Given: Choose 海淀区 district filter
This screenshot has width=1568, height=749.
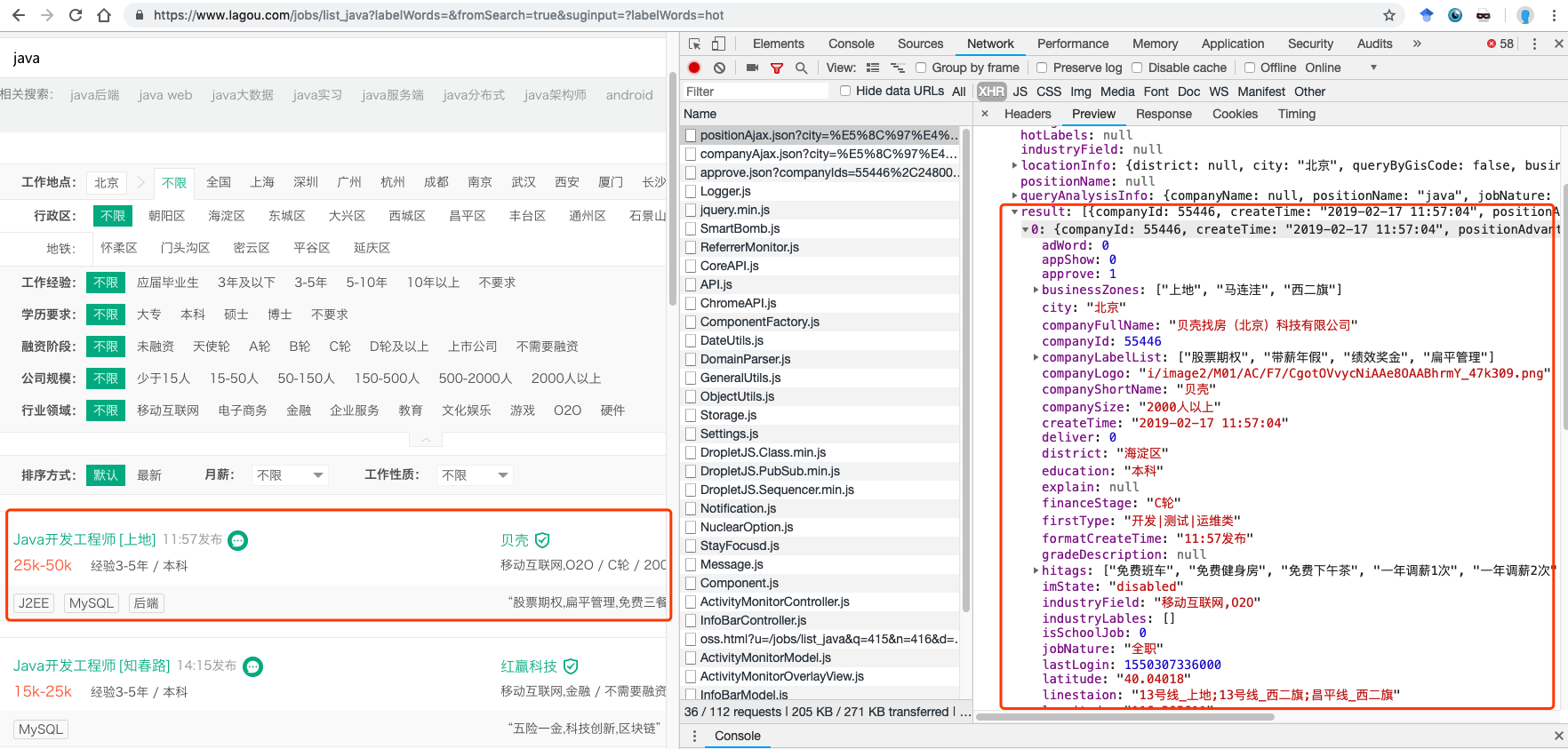Looking at the screenshot, I should (227, 216).
